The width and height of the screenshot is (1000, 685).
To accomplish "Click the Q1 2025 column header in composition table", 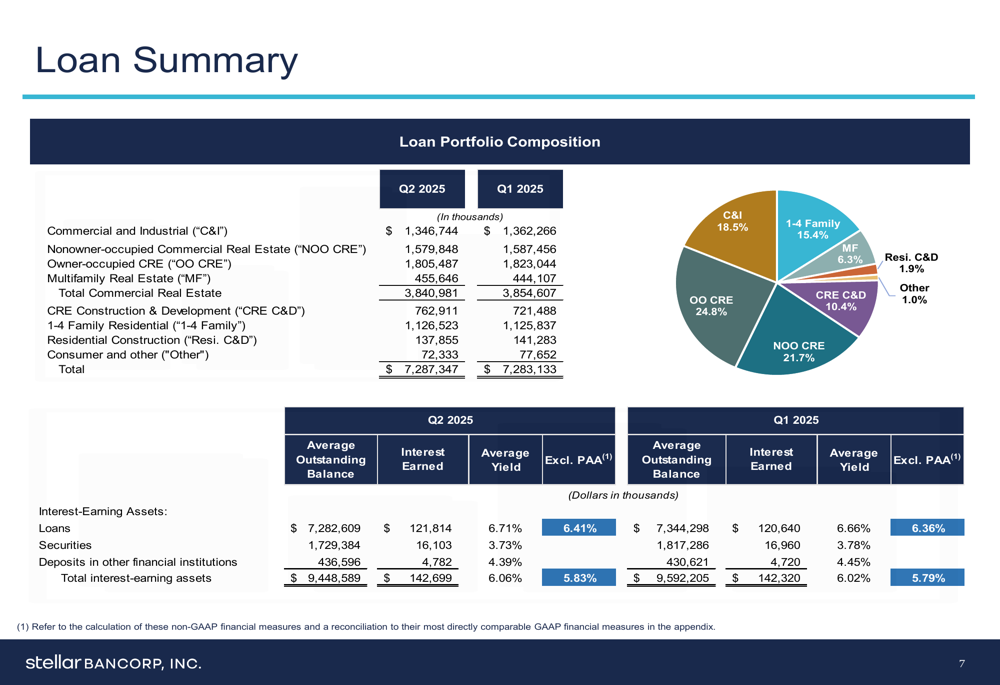I will [520, 189].
